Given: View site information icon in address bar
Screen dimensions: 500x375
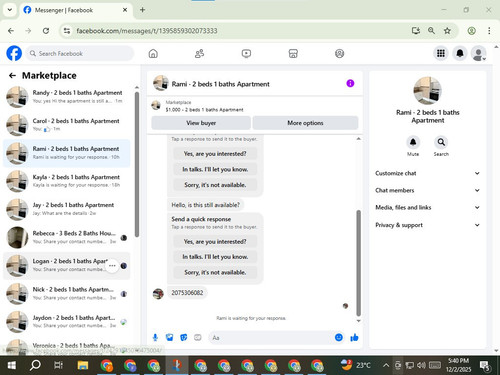Looking at the screenshot, I should (x=67, y=31).
